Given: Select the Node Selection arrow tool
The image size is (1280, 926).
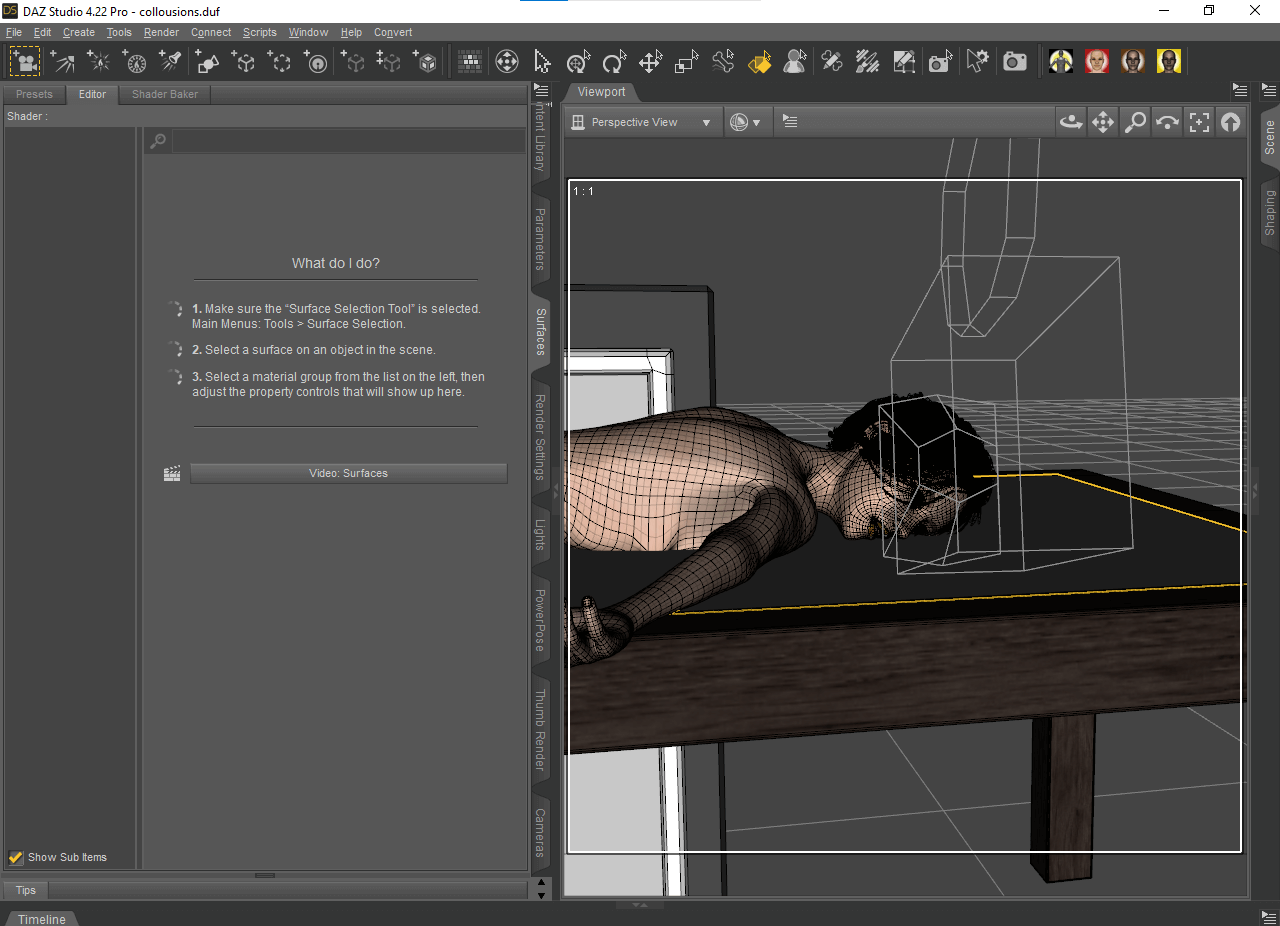Looking at the screenshot, I should tap(542, 62).
